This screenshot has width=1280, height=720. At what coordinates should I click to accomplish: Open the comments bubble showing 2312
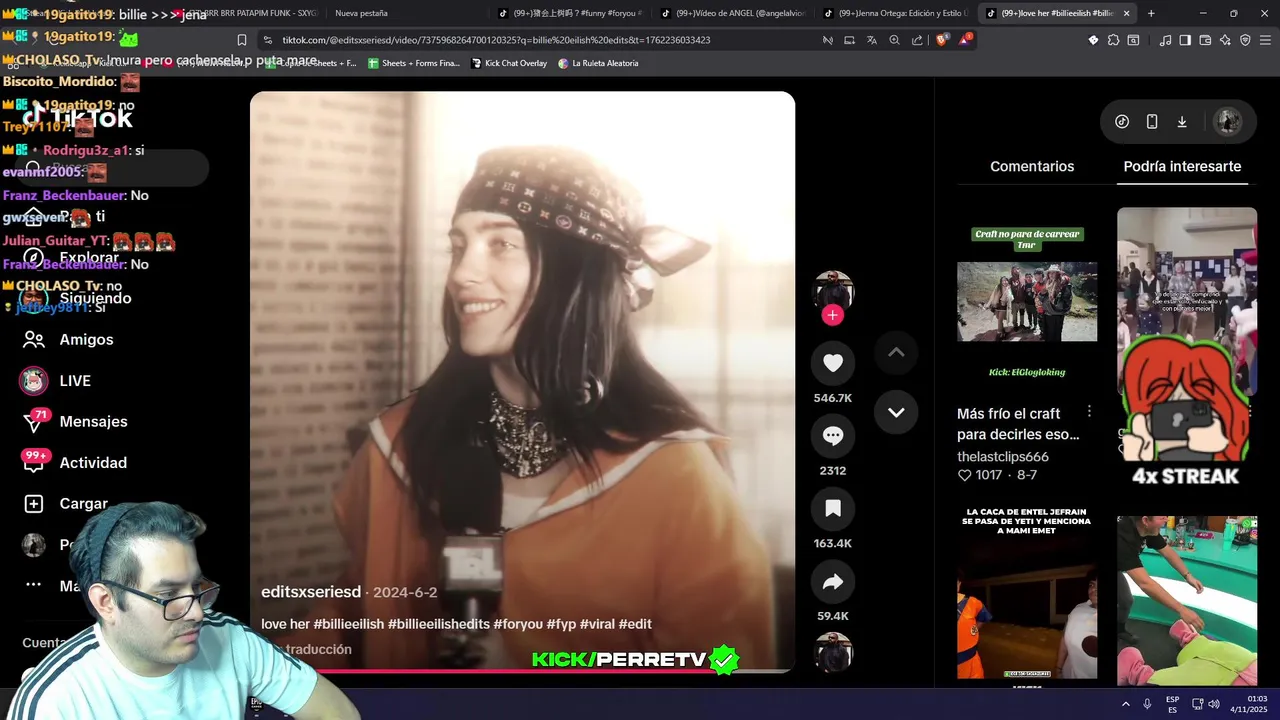[x=833, y=436]
